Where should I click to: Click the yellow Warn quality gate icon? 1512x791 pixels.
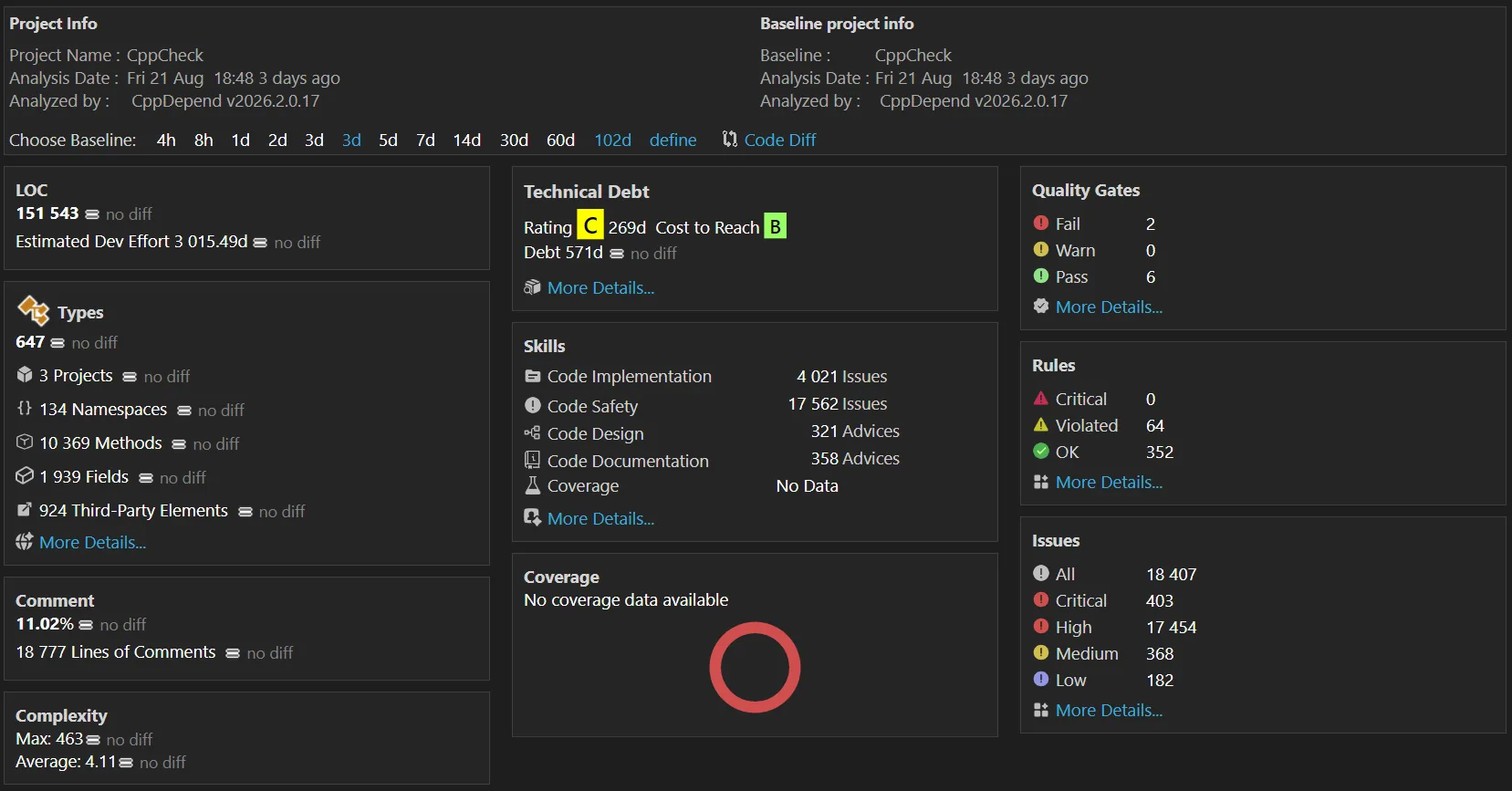click(1040, 249)
